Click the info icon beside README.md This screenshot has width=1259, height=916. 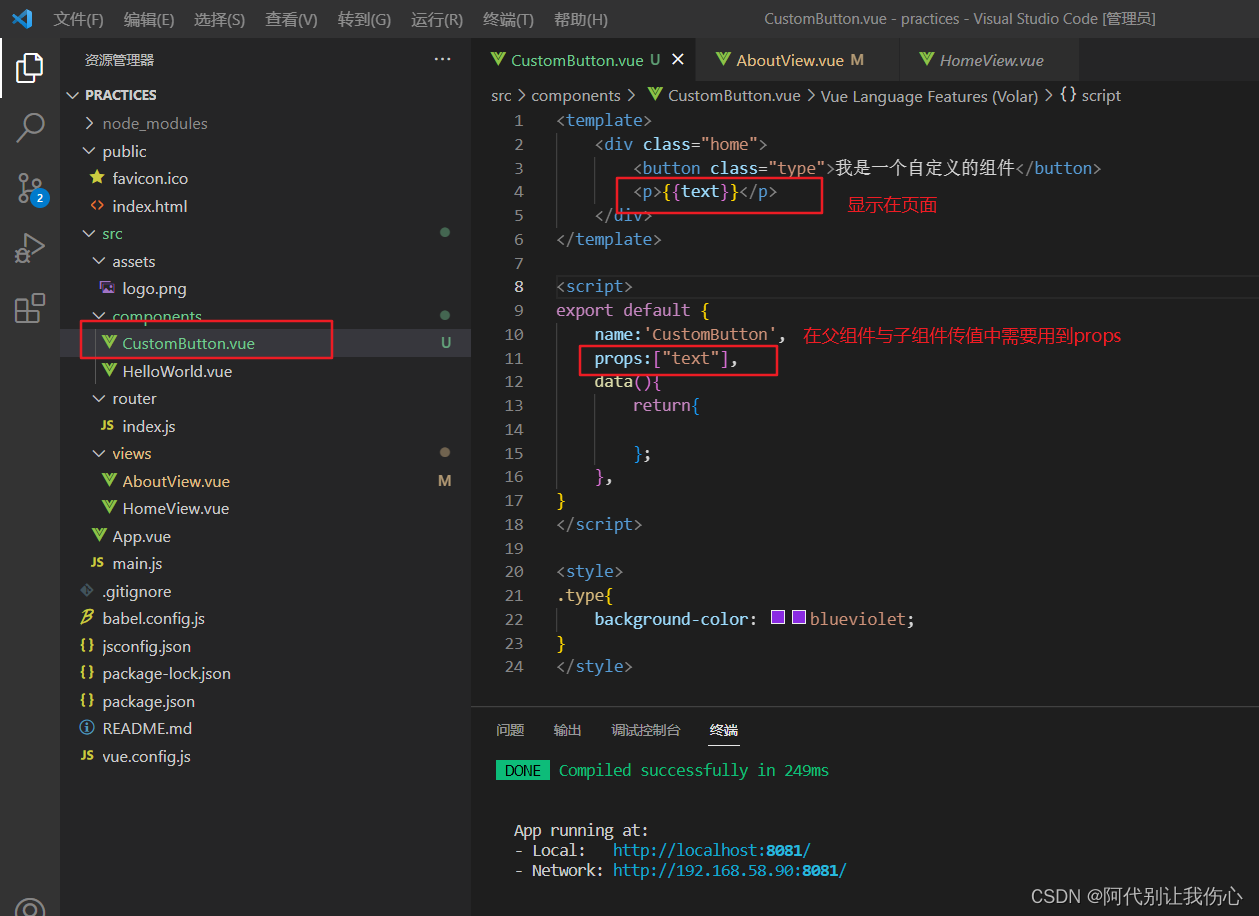(87, 728)
